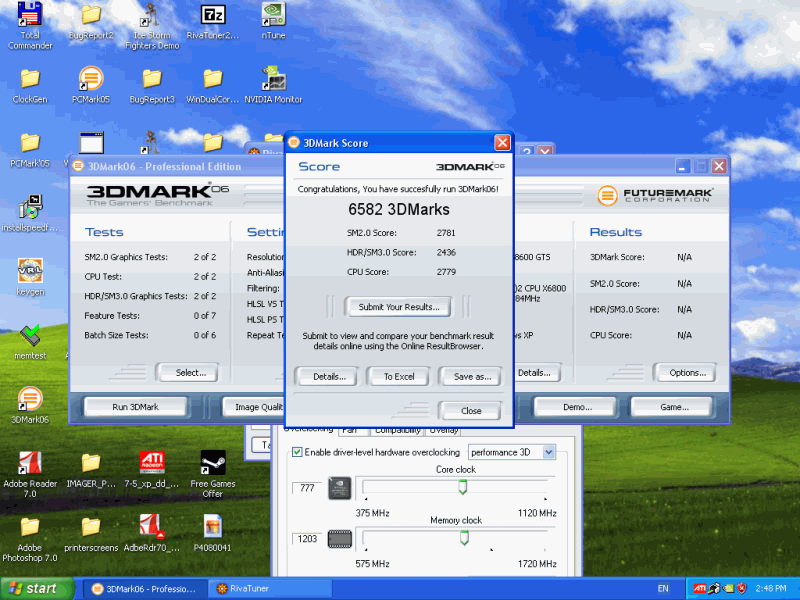Open the Windows start button
The width and height of the screenshot is (800, 600).
pos(37,588)
